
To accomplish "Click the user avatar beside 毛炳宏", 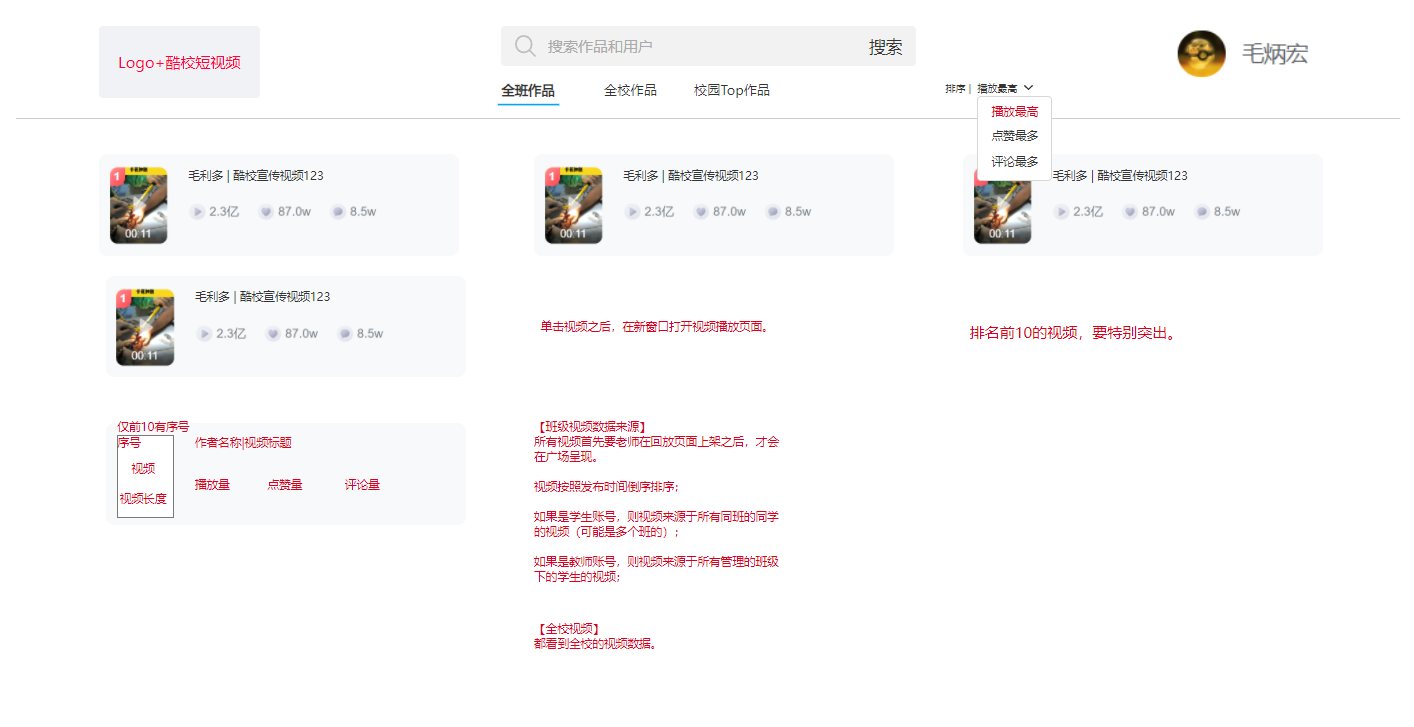I will tap(1201, 53).
